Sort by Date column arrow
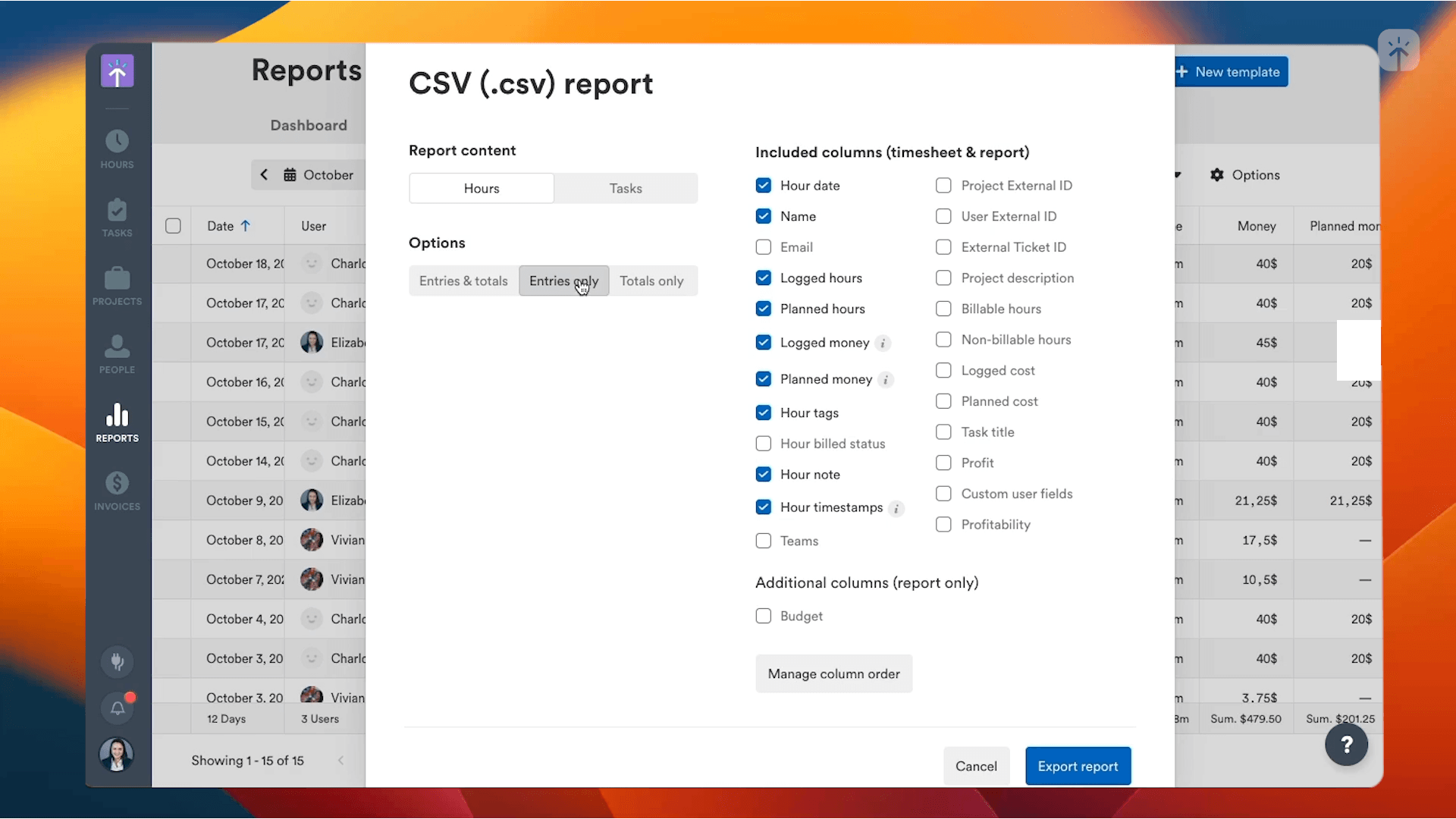This screenshot has height=819, width=1456. click(x=245, y=226)
